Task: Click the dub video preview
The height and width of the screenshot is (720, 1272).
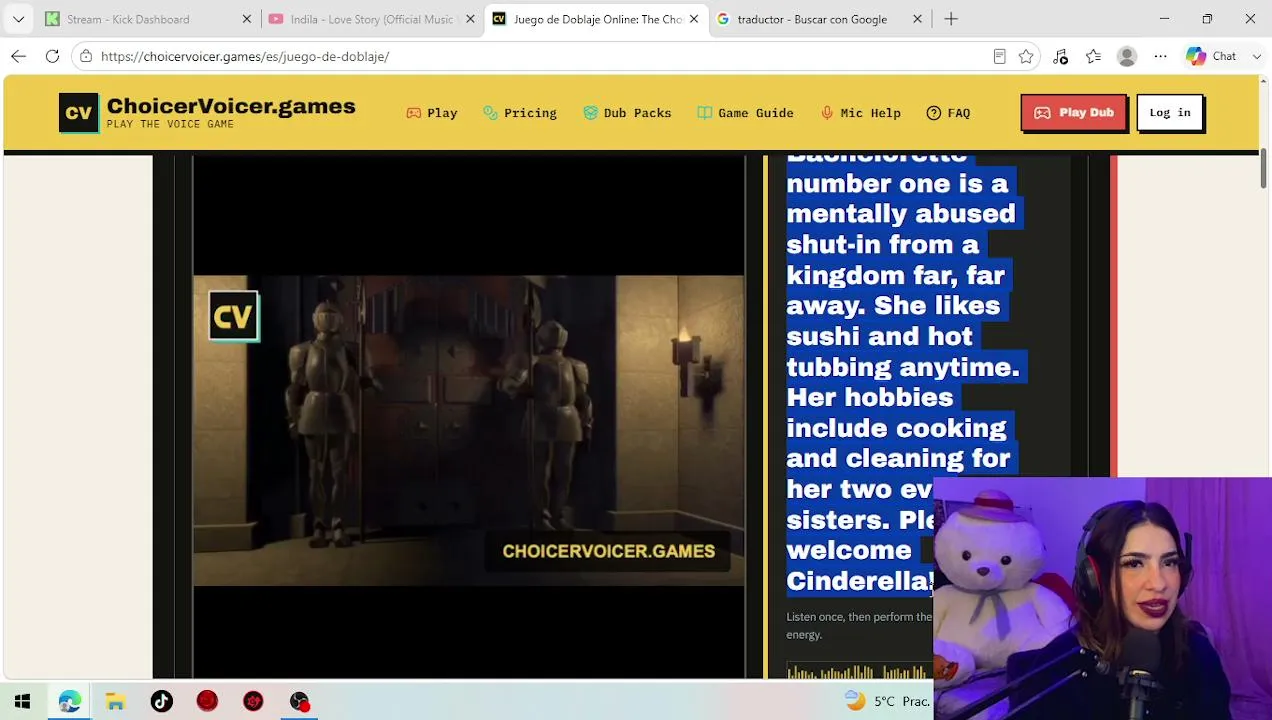Action: click(x=468, y=430)
